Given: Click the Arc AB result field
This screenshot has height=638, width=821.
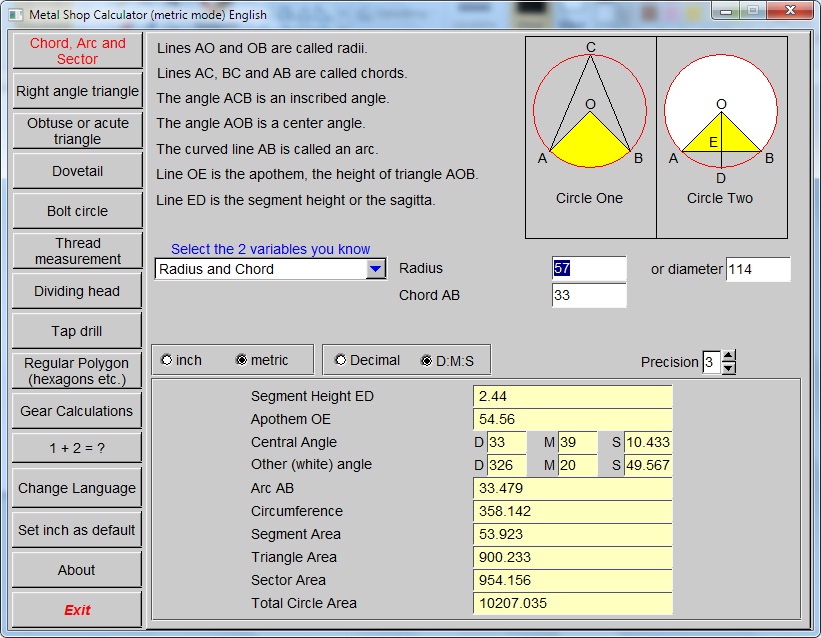Looking at the screenshot, I should pos(573,488).
